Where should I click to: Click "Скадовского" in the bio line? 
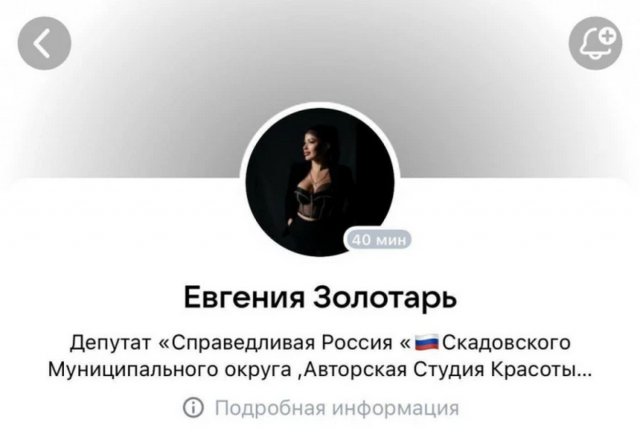[x=507, y=343]
